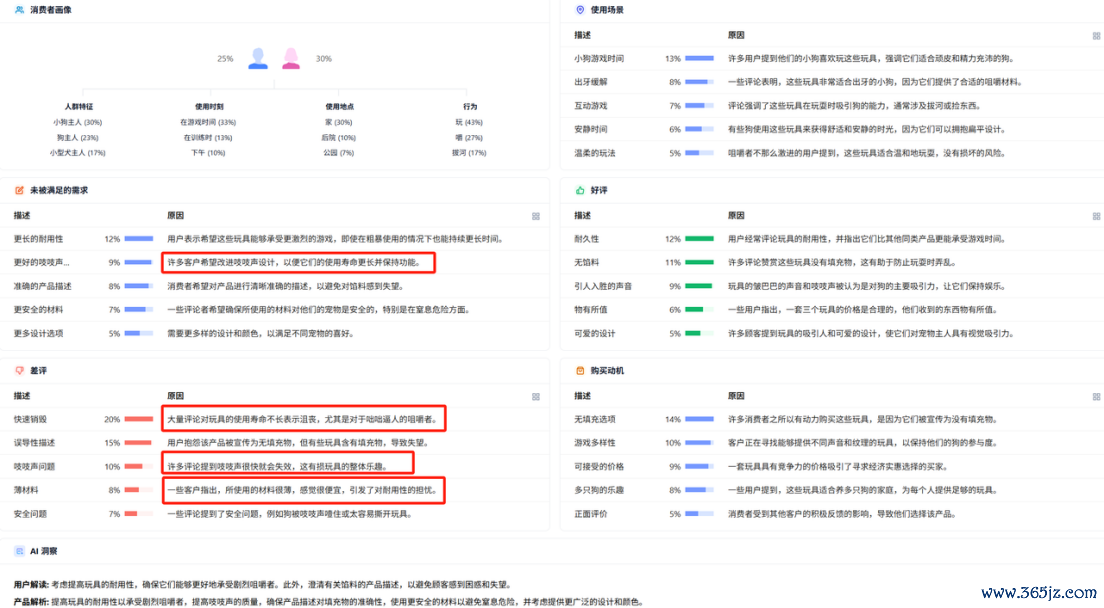The width and height of the screenshot is (1104, 608).
Task: Select the 吱吱声问题 negative review row
Action: tap(275, 467)
